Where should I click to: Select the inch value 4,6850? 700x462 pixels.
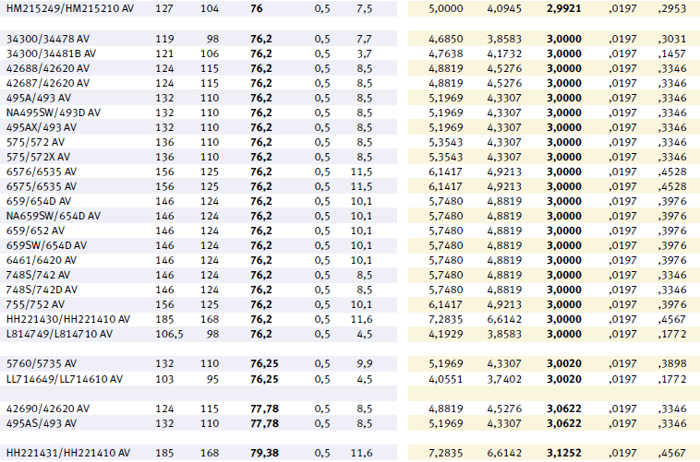(446, 39)
